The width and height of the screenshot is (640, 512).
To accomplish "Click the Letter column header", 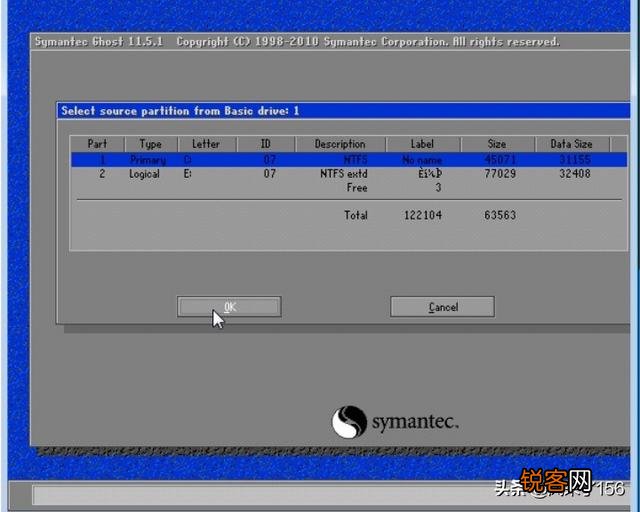I will [x=207, y=144].
